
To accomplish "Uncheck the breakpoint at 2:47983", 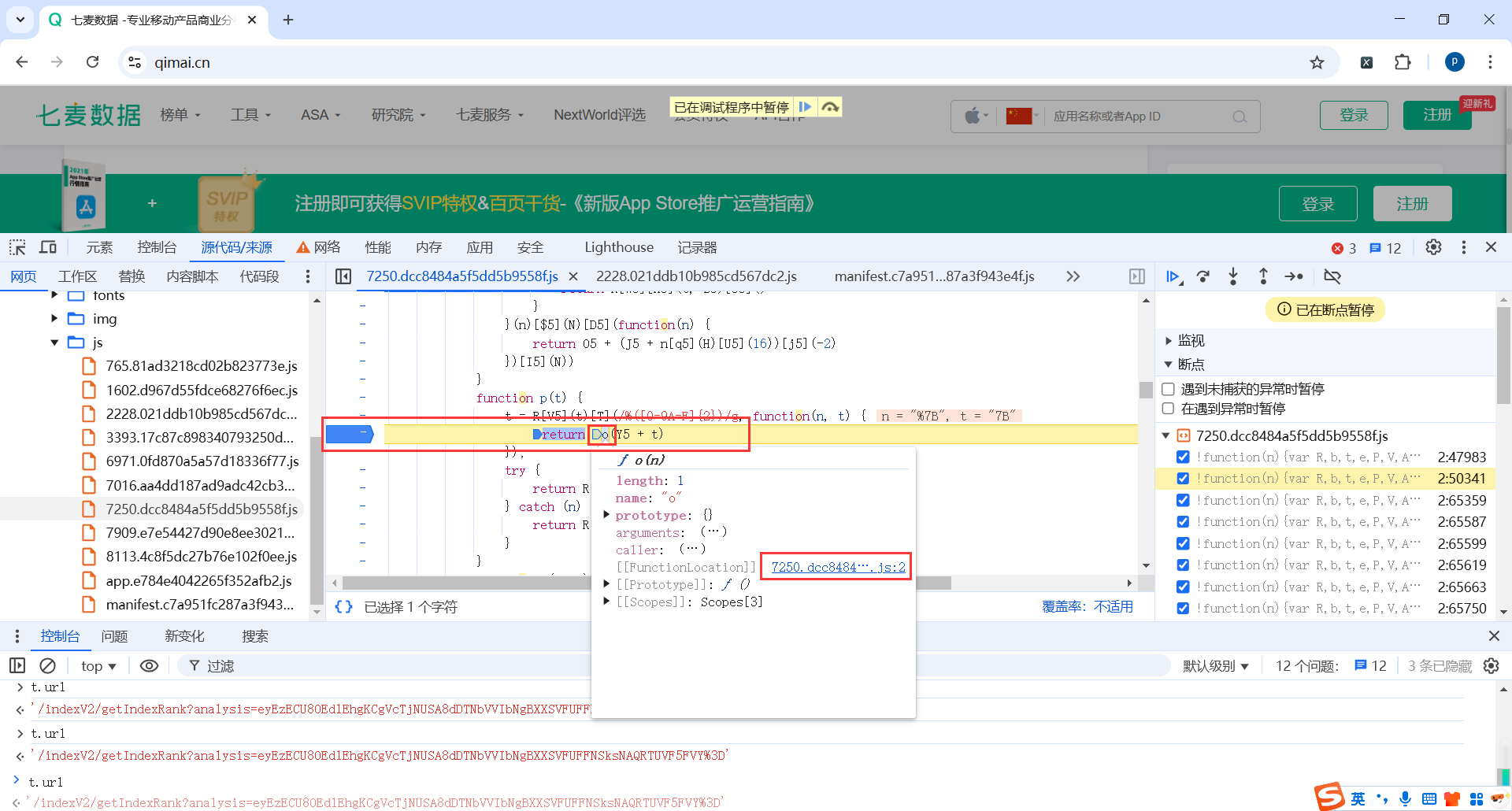I will coord(1183,457).
